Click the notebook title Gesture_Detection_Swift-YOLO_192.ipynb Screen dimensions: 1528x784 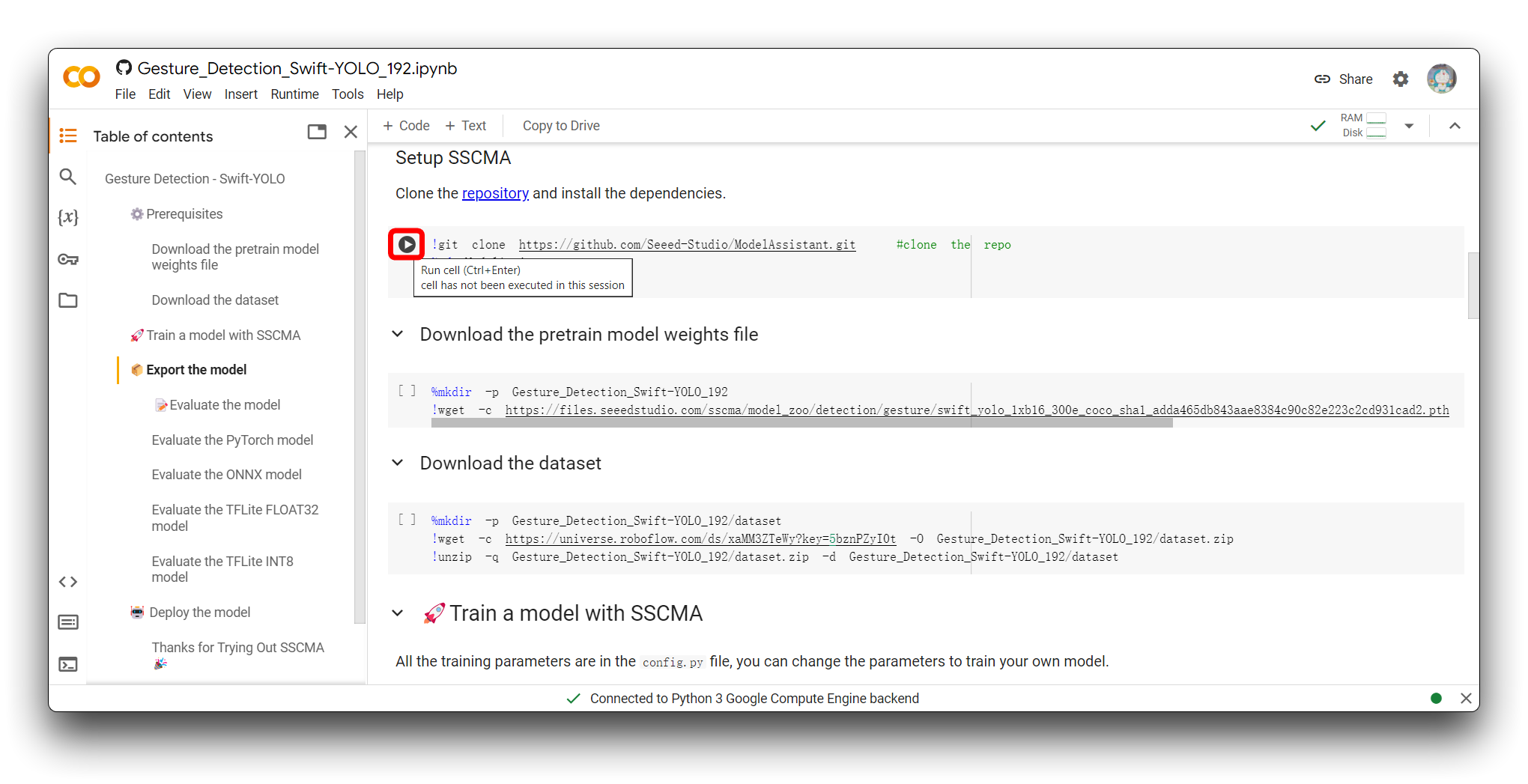(x=297, y=68)
